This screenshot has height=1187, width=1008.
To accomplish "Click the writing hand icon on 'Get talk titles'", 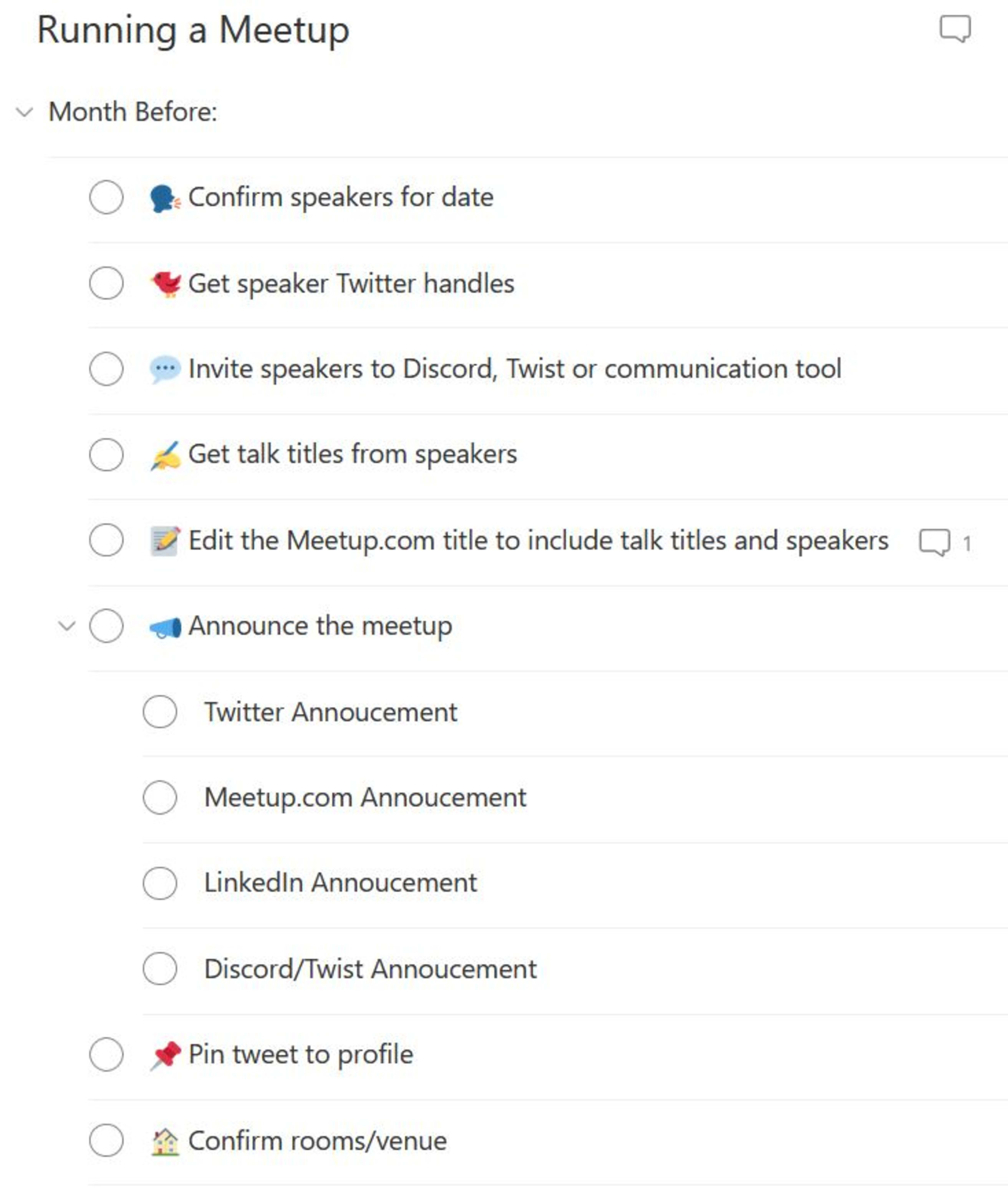I will point(166,454).
